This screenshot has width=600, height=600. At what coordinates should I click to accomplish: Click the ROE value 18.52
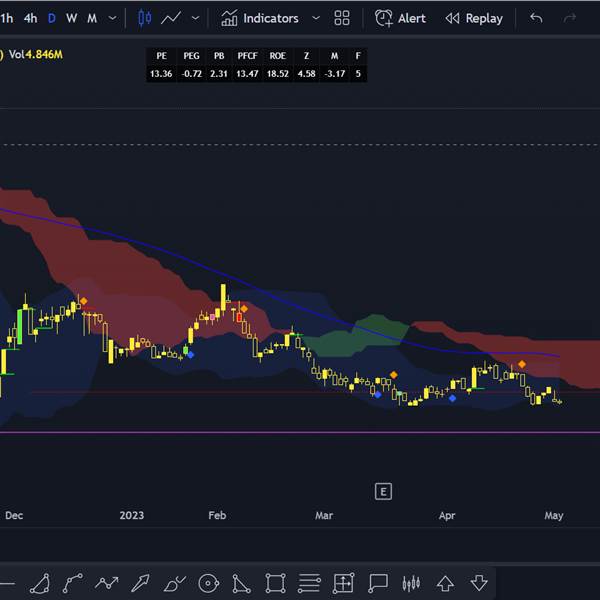277,73
